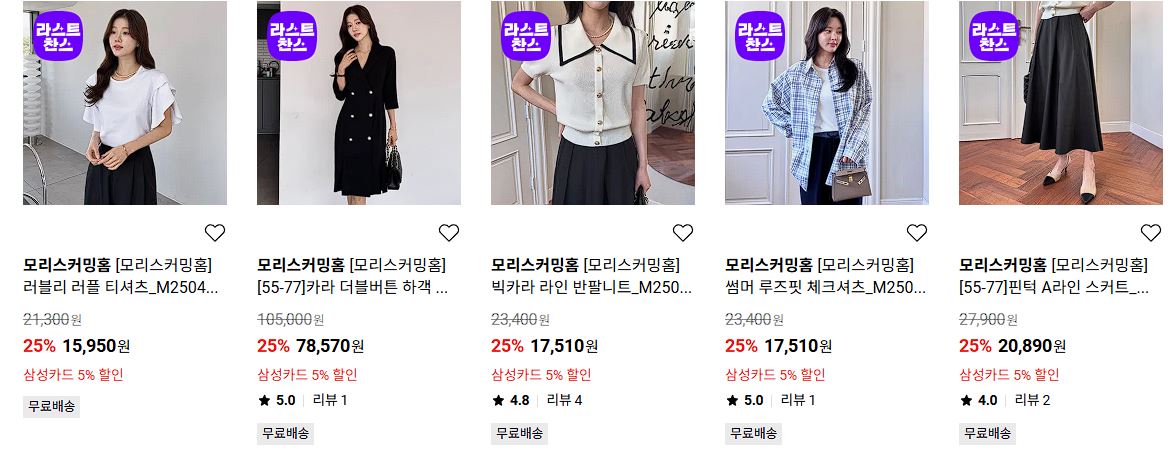
Task: Open 빅카라 라인 반팔니트 title link
Action: tap(592, 288)
